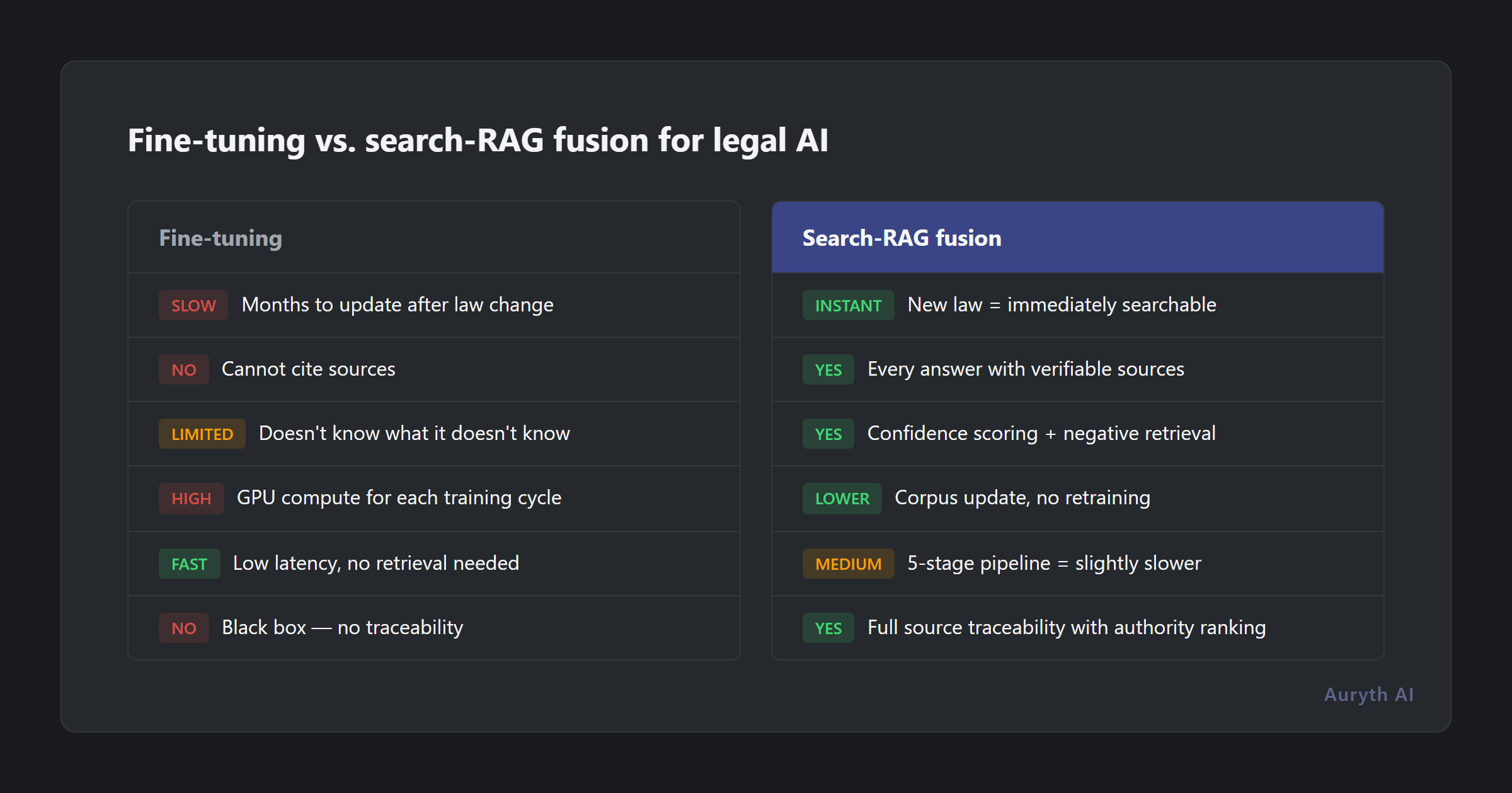Click the blue Search-RAG fusion header bar
Screen dimensions: 1512x793
pos(1077,238)
